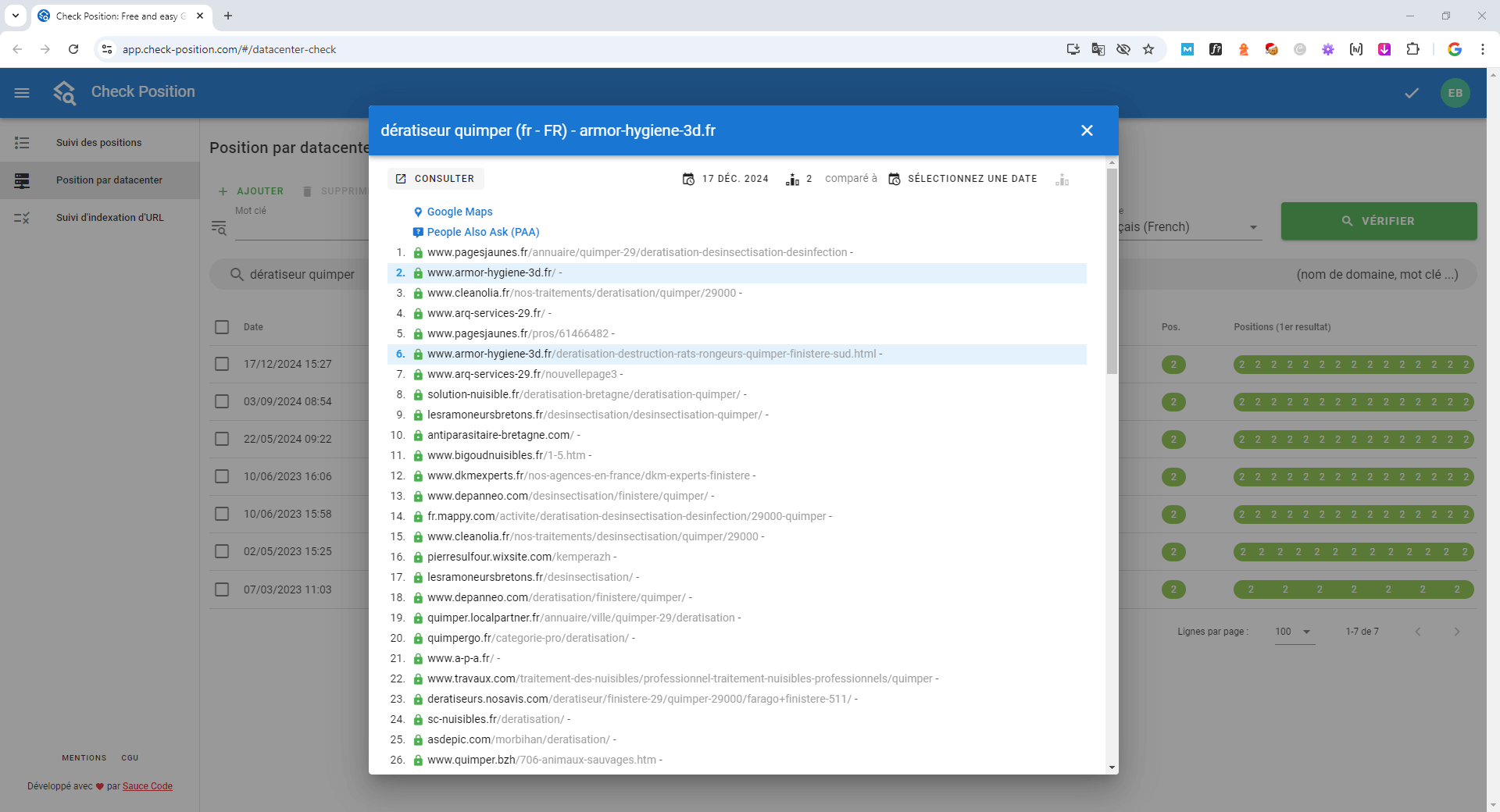Screen dimensions: 1500x812
Task: Close the dératiseur quimper results dialog
Action: [1087, 130]
